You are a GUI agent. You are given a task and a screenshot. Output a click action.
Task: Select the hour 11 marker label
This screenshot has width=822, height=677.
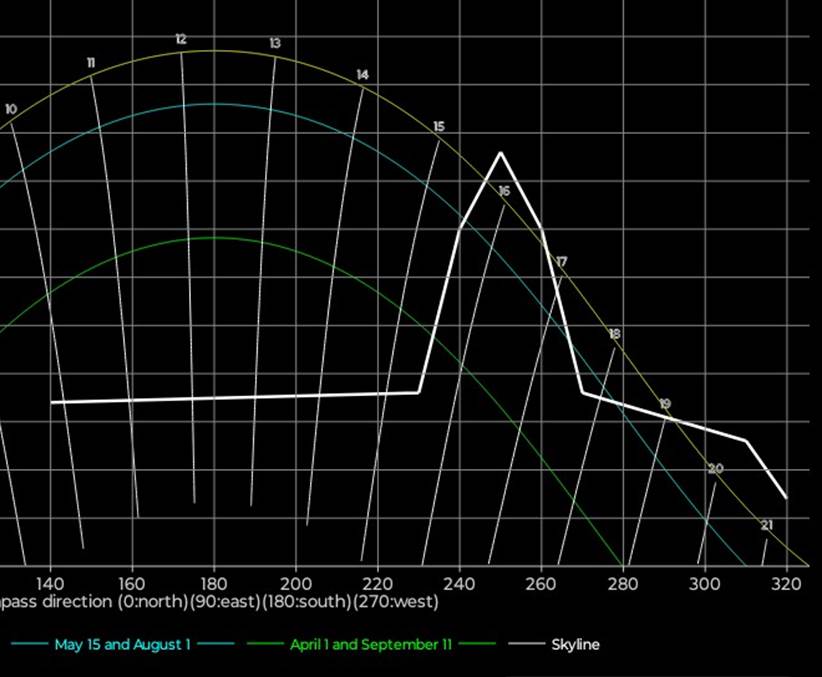pos(91,63)
